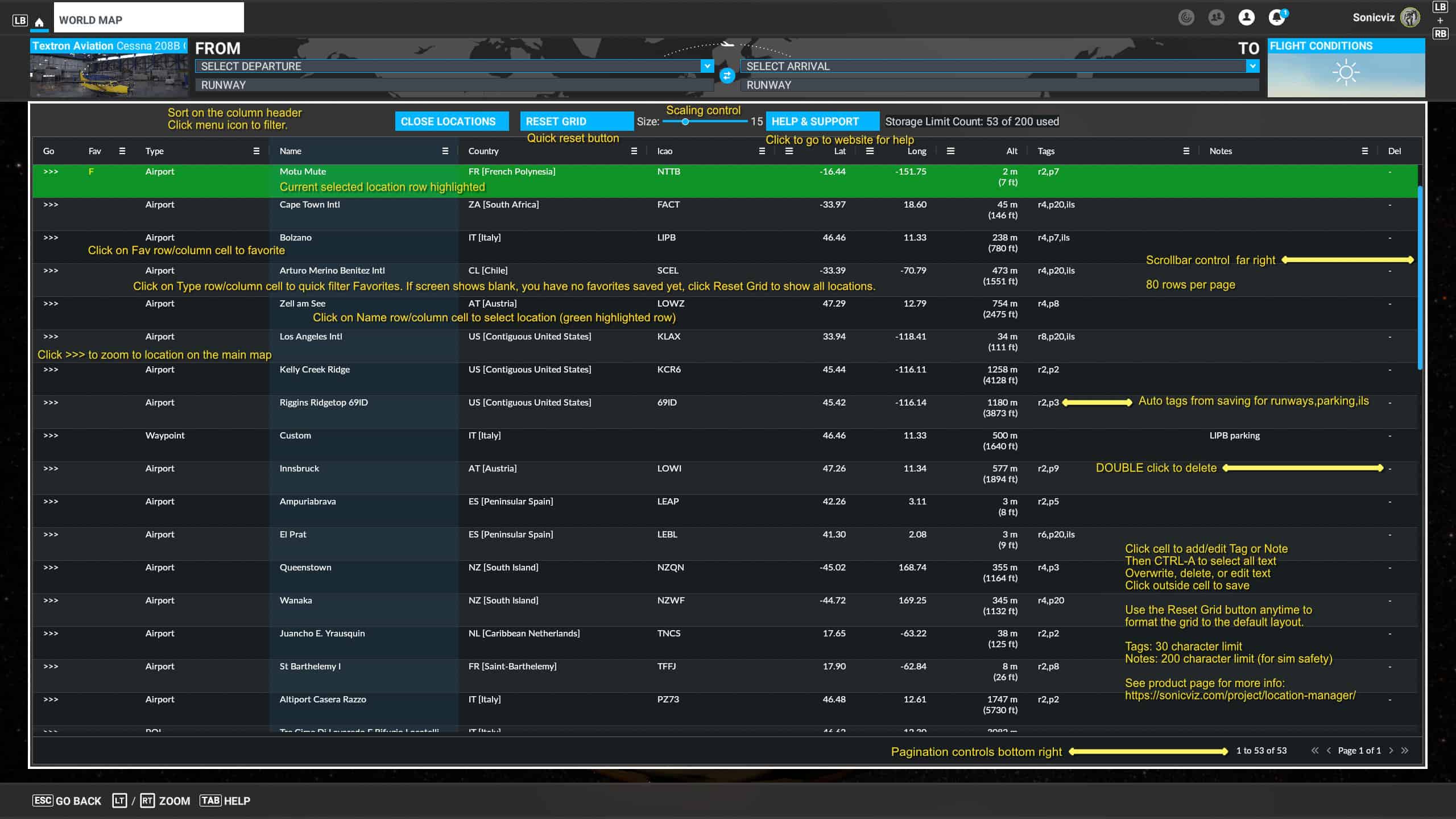Image resolution: width=1456 pixels, height=819 pixels.
Task: Open the notifications bell icon
Action: (1276, 18)
